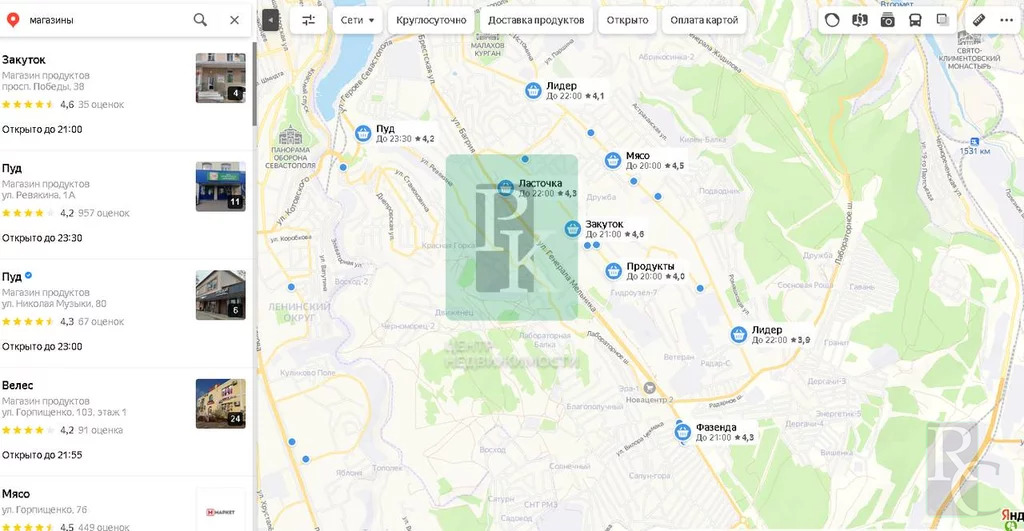The image size is (1024, 531).
Task: Click the 957 оценок text
Action: pos(104,213)
